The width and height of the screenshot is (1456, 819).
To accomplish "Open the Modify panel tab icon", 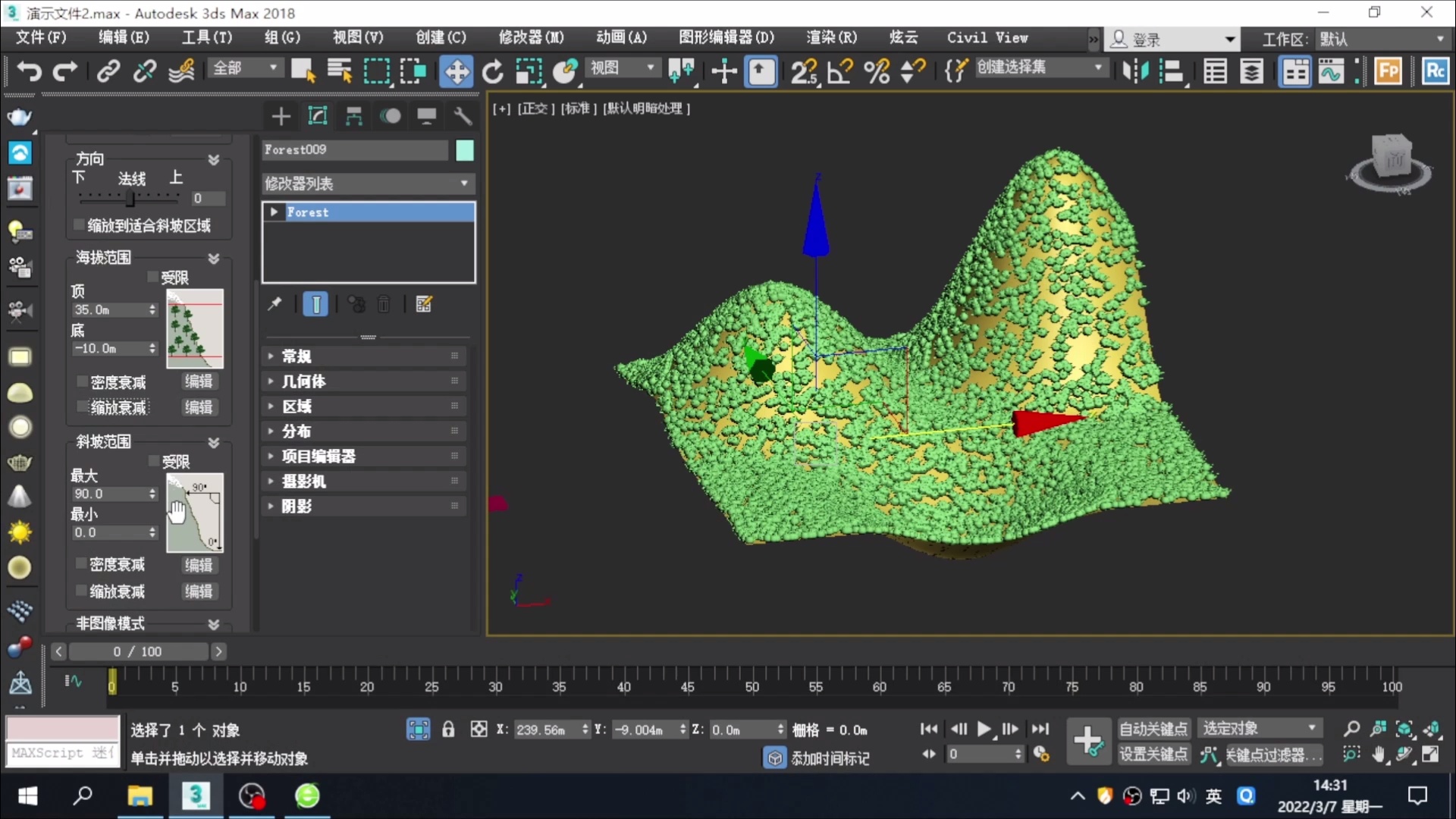I will pyautogui.click(x=317, y=116).
